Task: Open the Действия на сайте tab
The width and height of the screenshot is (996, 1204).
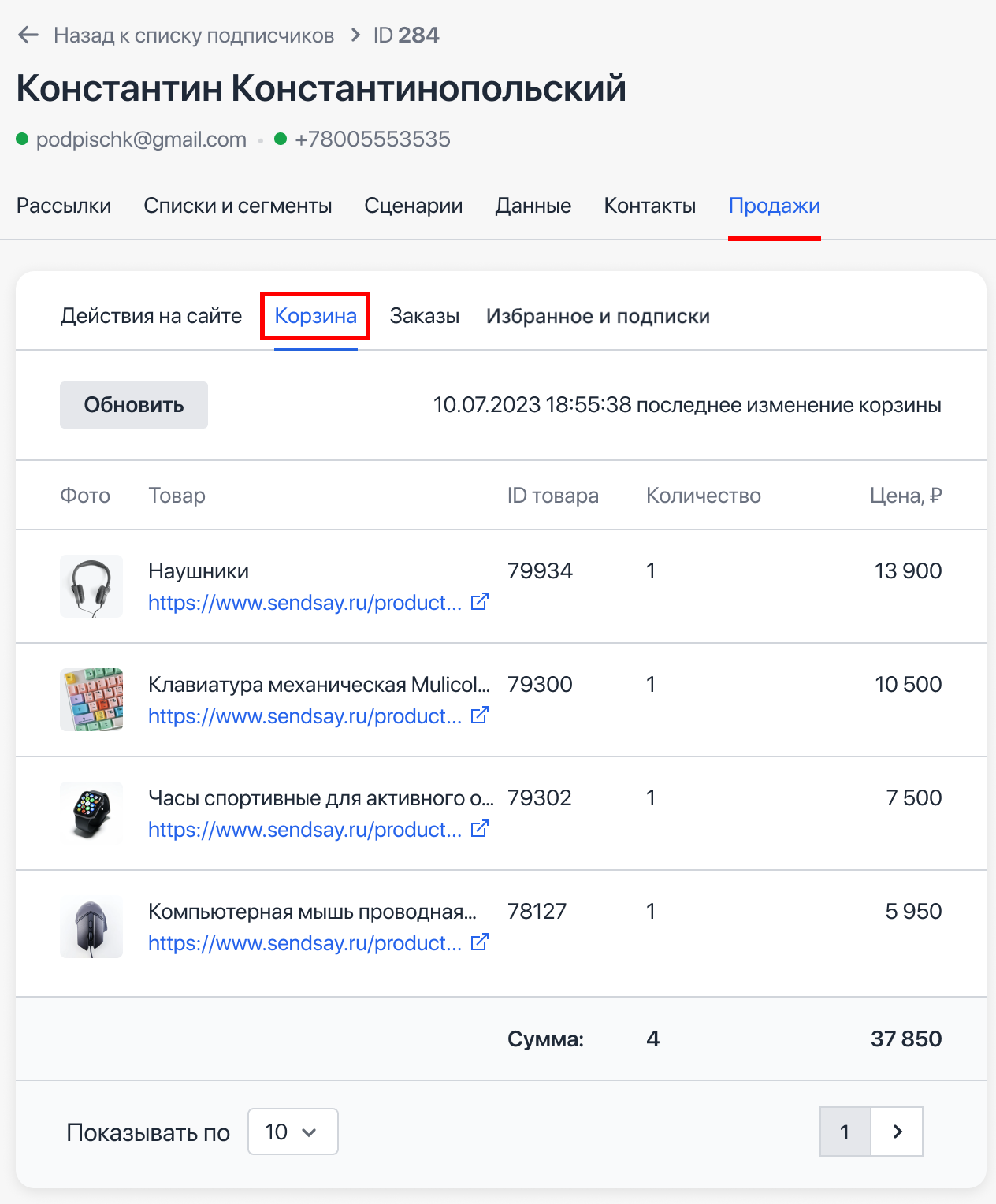Action: coord(151,316)
